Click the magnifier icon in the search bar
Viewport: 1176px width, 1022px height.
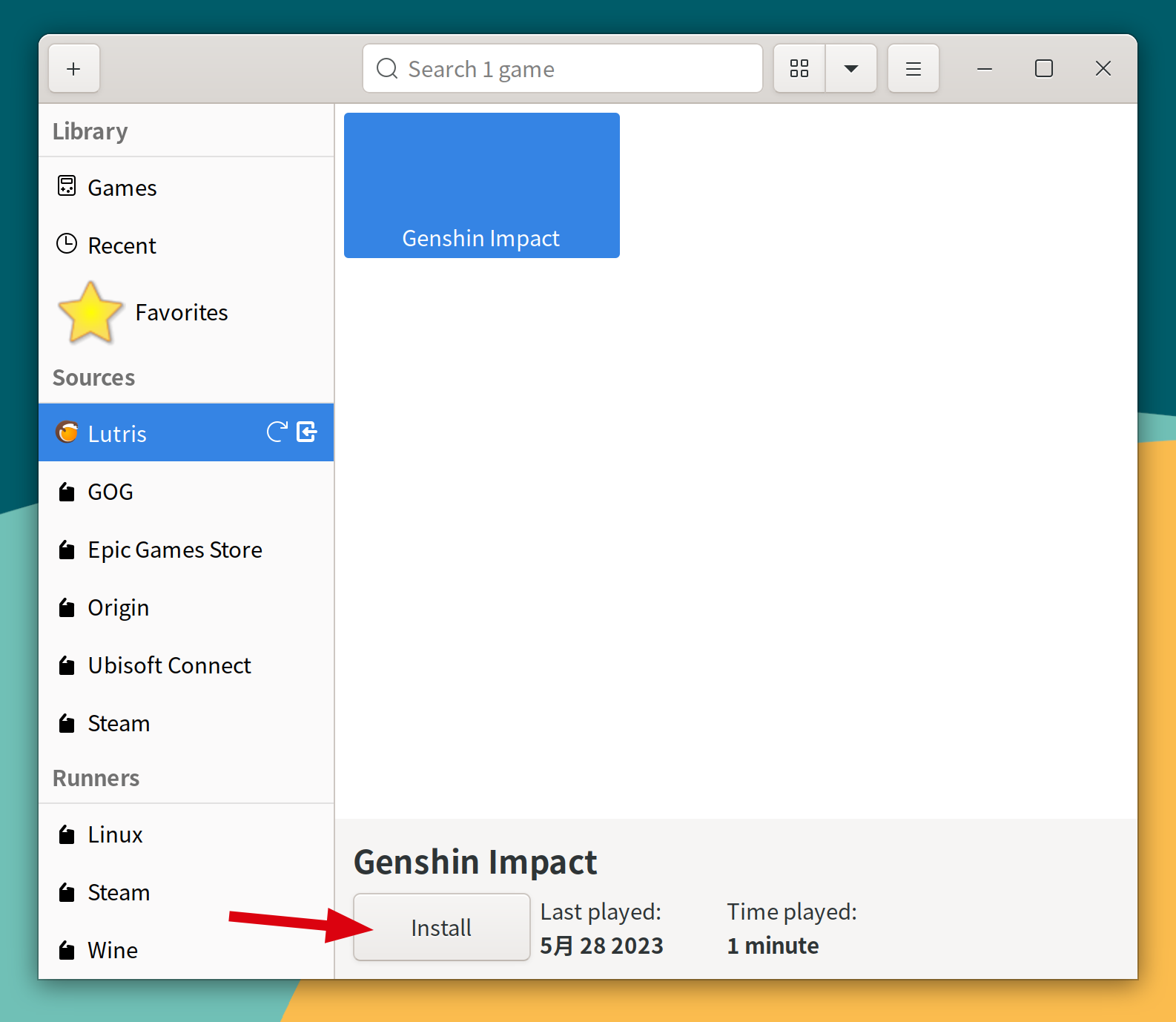387,69
